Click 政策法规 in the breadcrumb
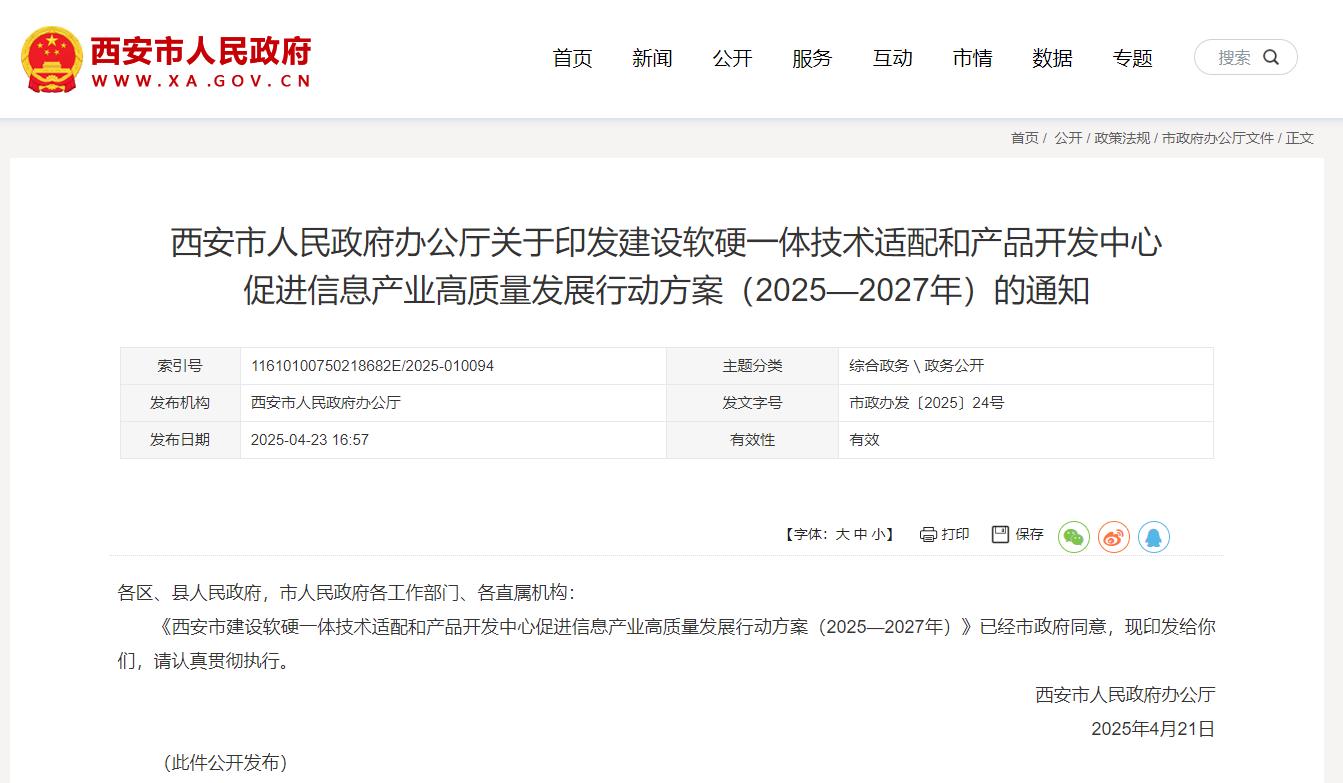Screen dimensions: 1343x783 1122,138
